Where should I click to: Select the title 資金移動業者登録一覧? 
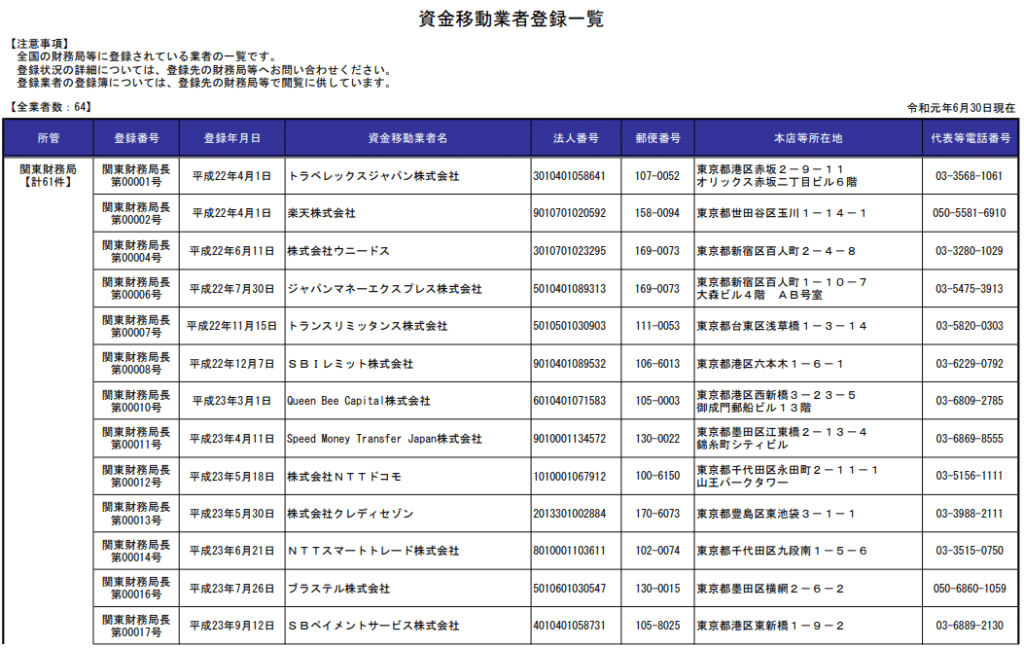(x=511, y=18)
